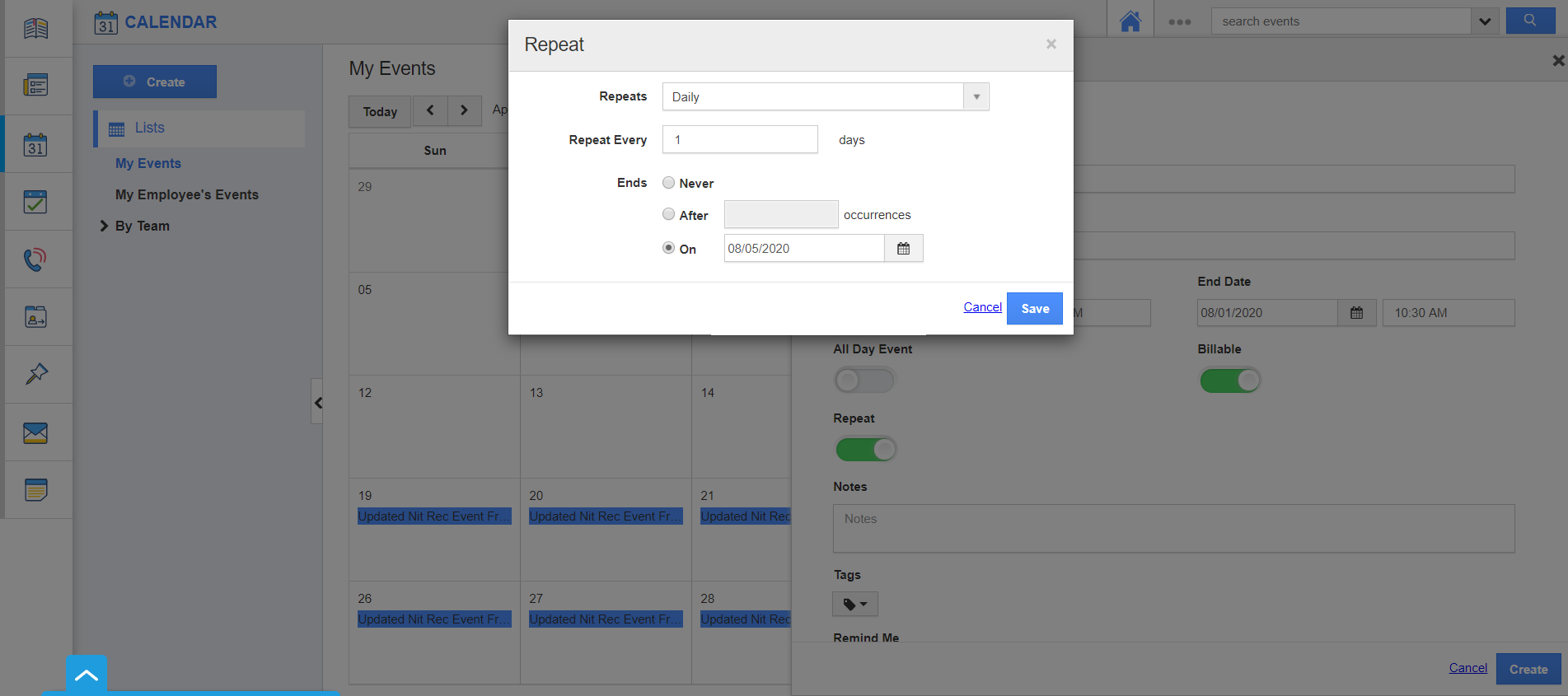This screenshot has width=1568, height=696.
Task: Open the calendar picker for Ends On date
Action: click(x=903, y=249)
